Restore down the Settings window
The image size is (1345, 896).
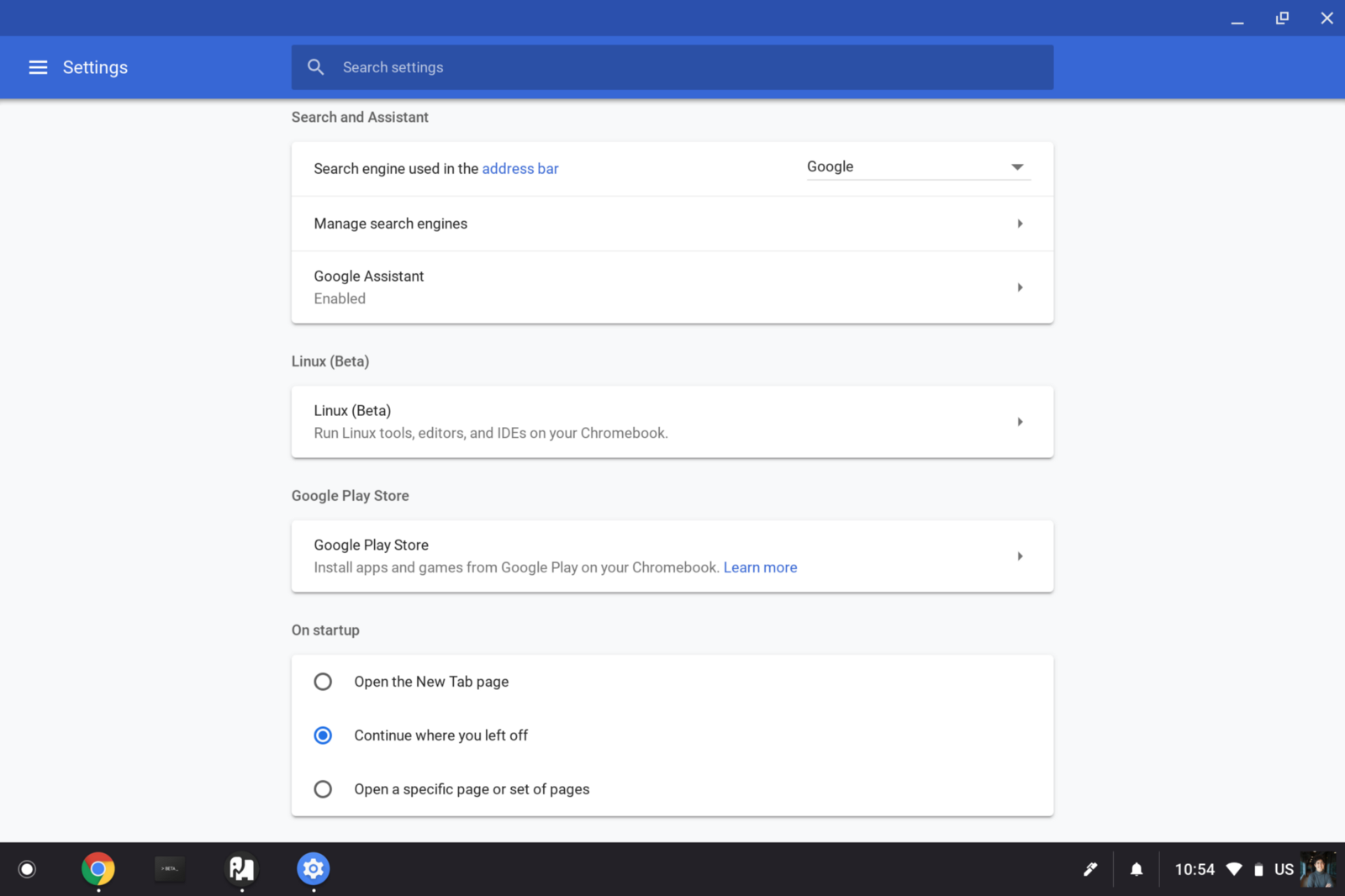pos(1282,18)
